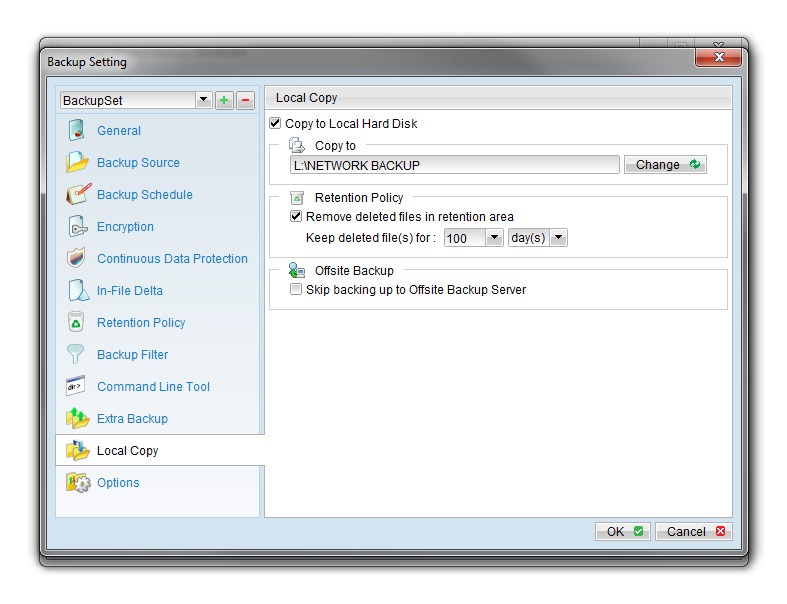Open the Backup Source page
The image size is (787, 604).
[x=139, y=163]
